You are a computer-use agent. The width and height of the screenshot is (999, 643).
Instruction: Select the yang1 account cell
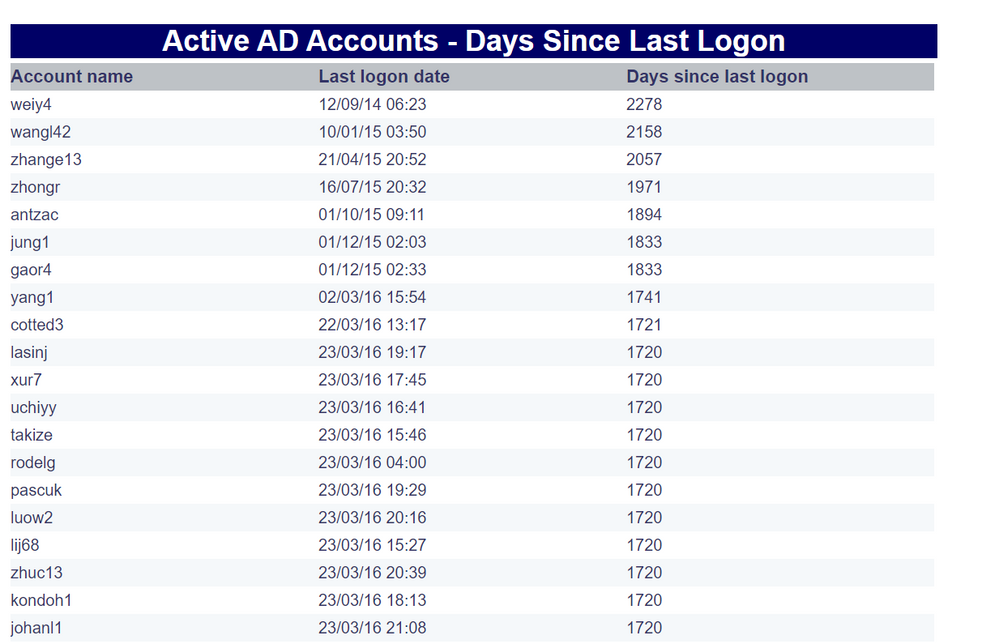(x=32, y=297)
